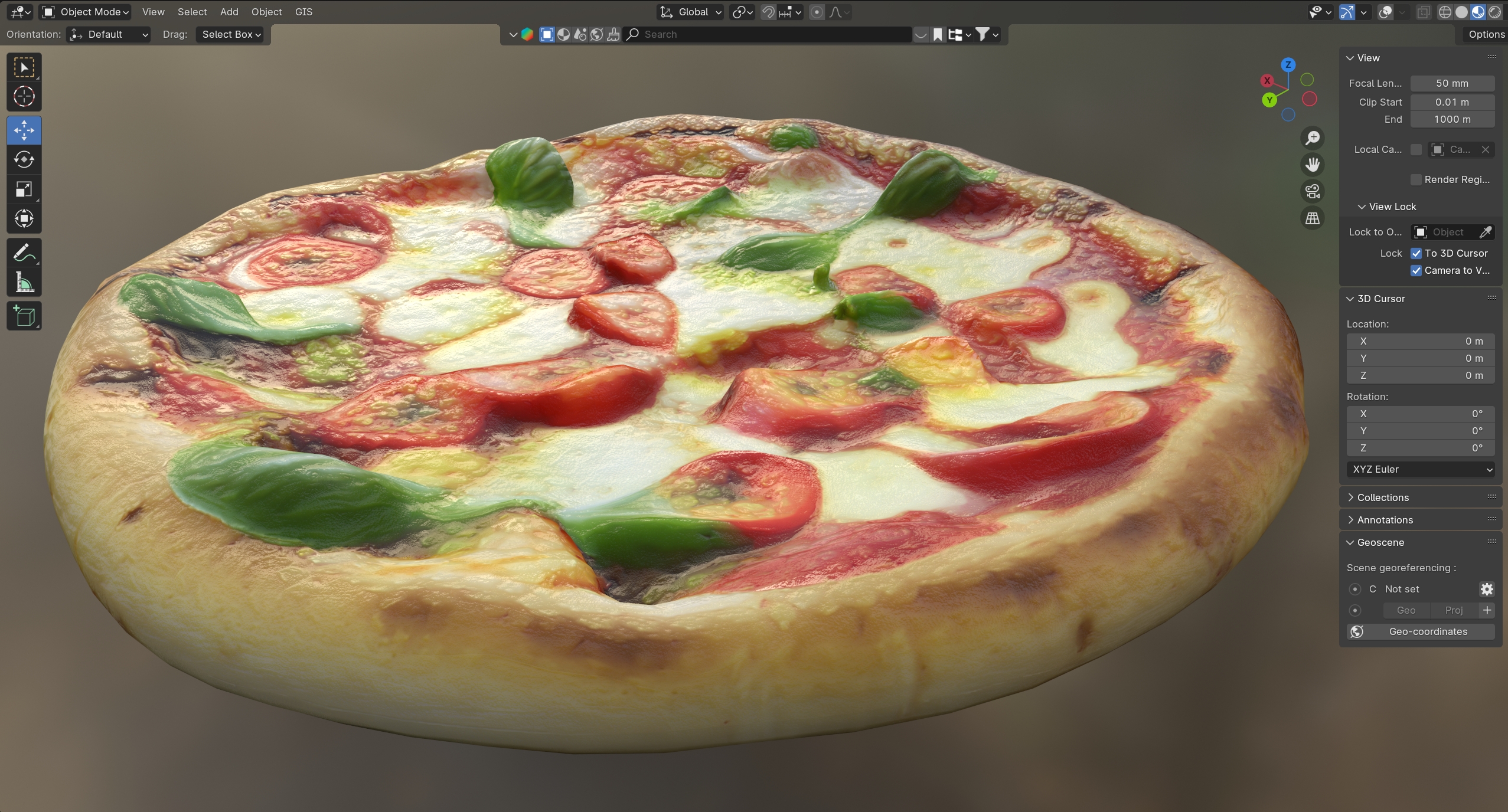Open the Object Mode dropdown
Image resolution: width=1508 pixels, height=812 pixels.
click(x=86, y=12)
